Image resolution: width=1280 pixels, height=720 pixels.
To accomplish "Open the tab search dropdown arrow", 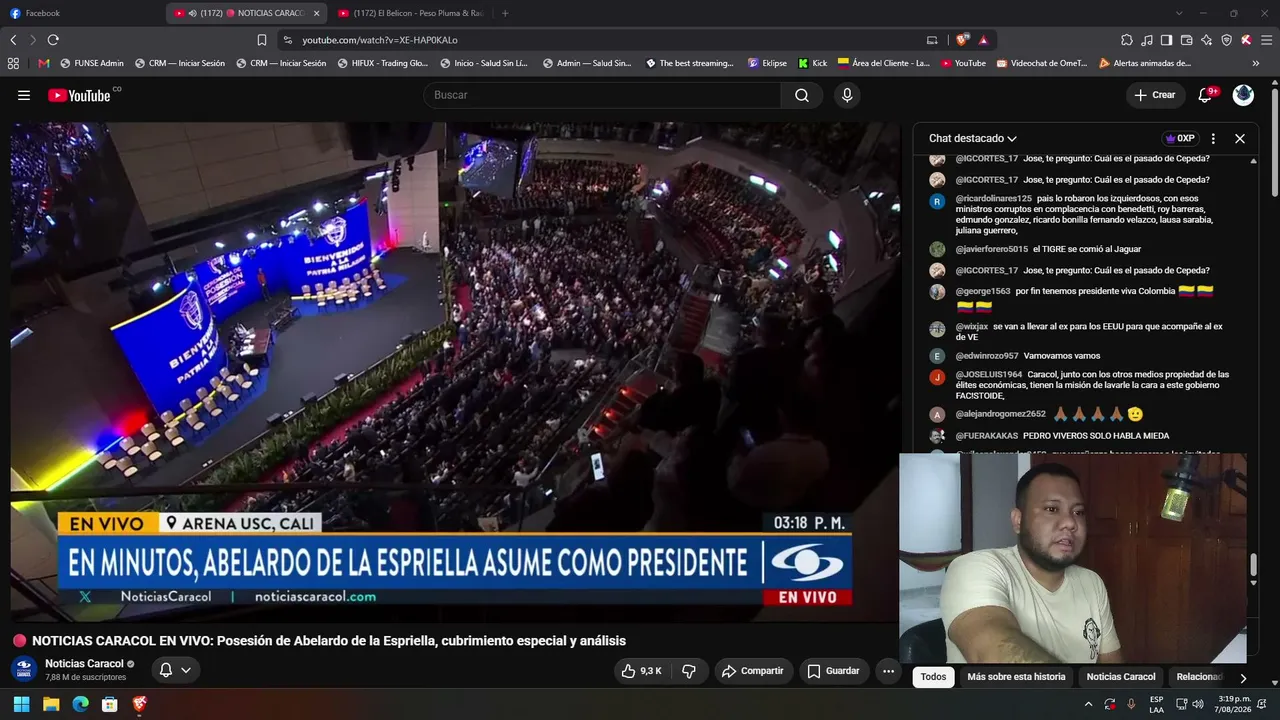I will point(1179,13).
